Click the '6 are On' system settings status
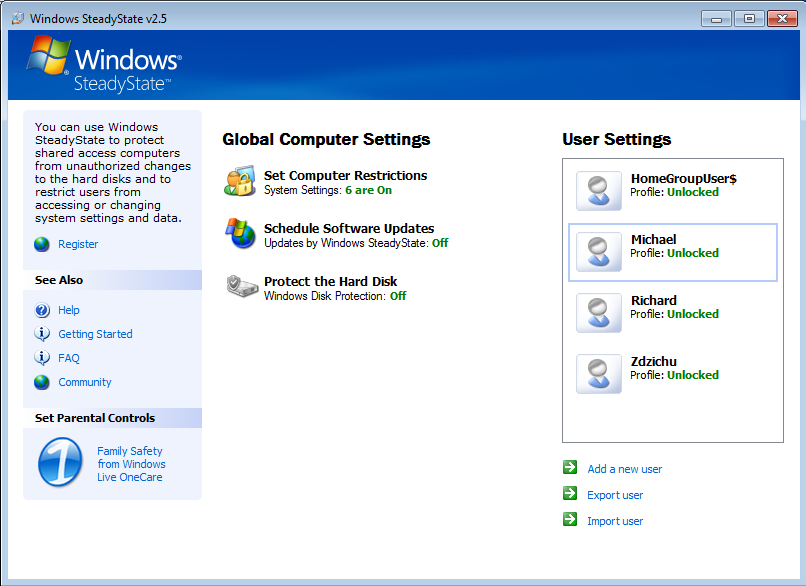This screenshot has height=586, width=806. coord(369,190)
